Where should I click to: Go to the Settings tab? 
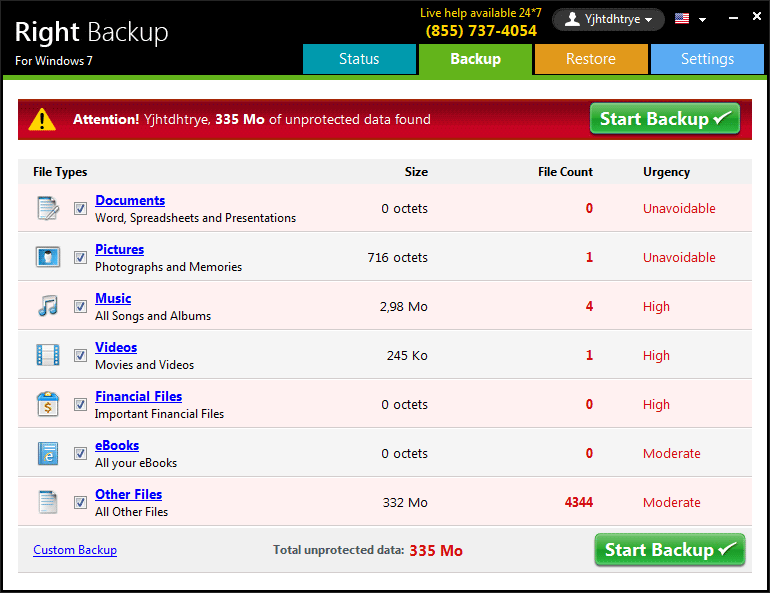(x=707, y=59)
